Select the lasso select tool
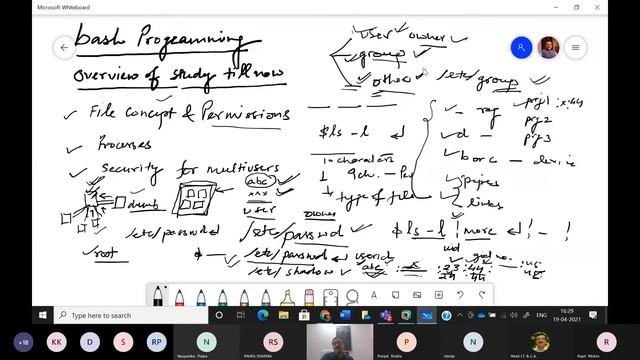This screenshot has width=640, height=360. tap(352, 296)
